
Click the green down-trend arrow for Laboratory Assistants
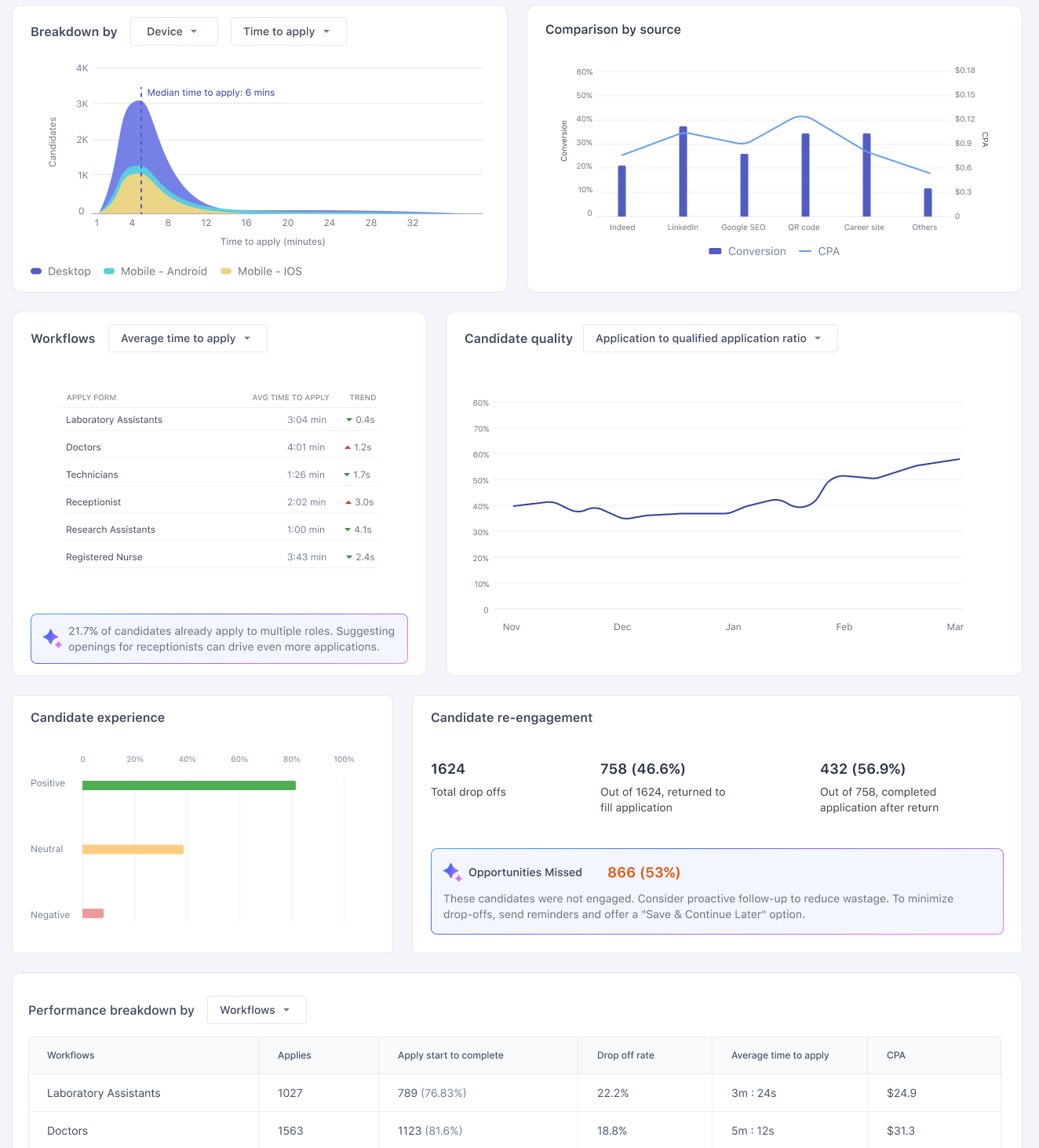click(x=349, y=420)
